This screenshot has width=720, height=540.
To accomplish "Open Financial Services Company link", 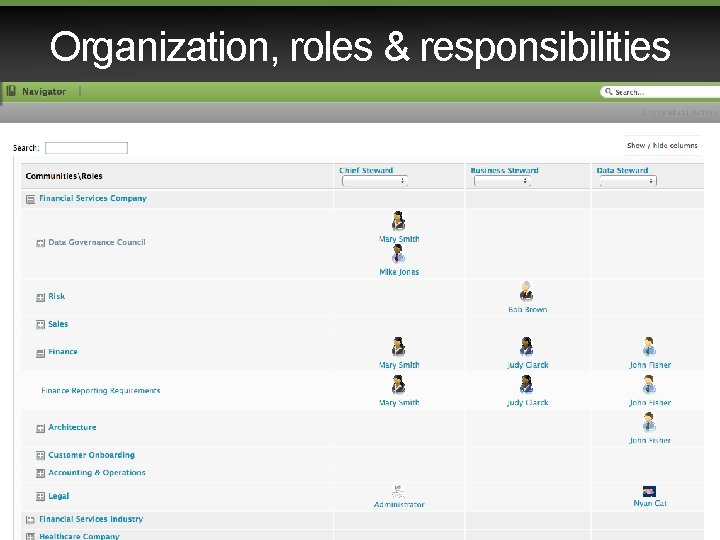I will click(x=93, y=198).
